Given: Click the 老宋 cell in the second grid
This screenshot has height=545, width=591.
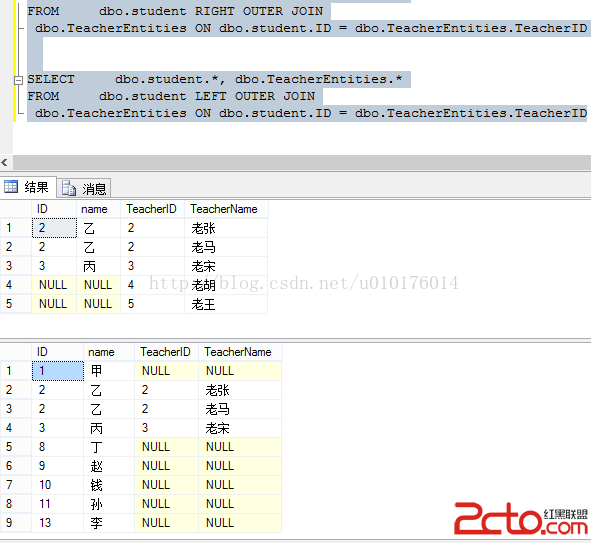Looking at the screenshot, I should click(240, 428).
